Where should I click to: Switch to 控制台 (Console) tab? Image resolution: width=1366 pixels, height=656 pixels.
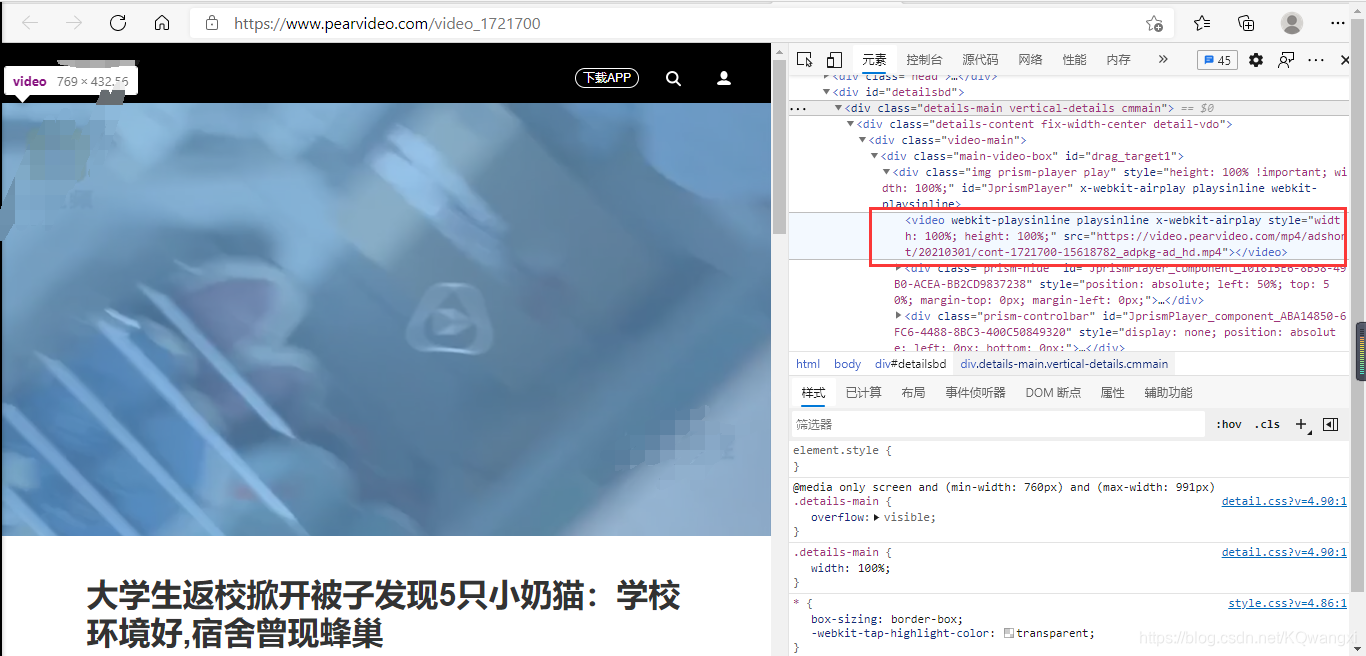(x=924, y=60)
